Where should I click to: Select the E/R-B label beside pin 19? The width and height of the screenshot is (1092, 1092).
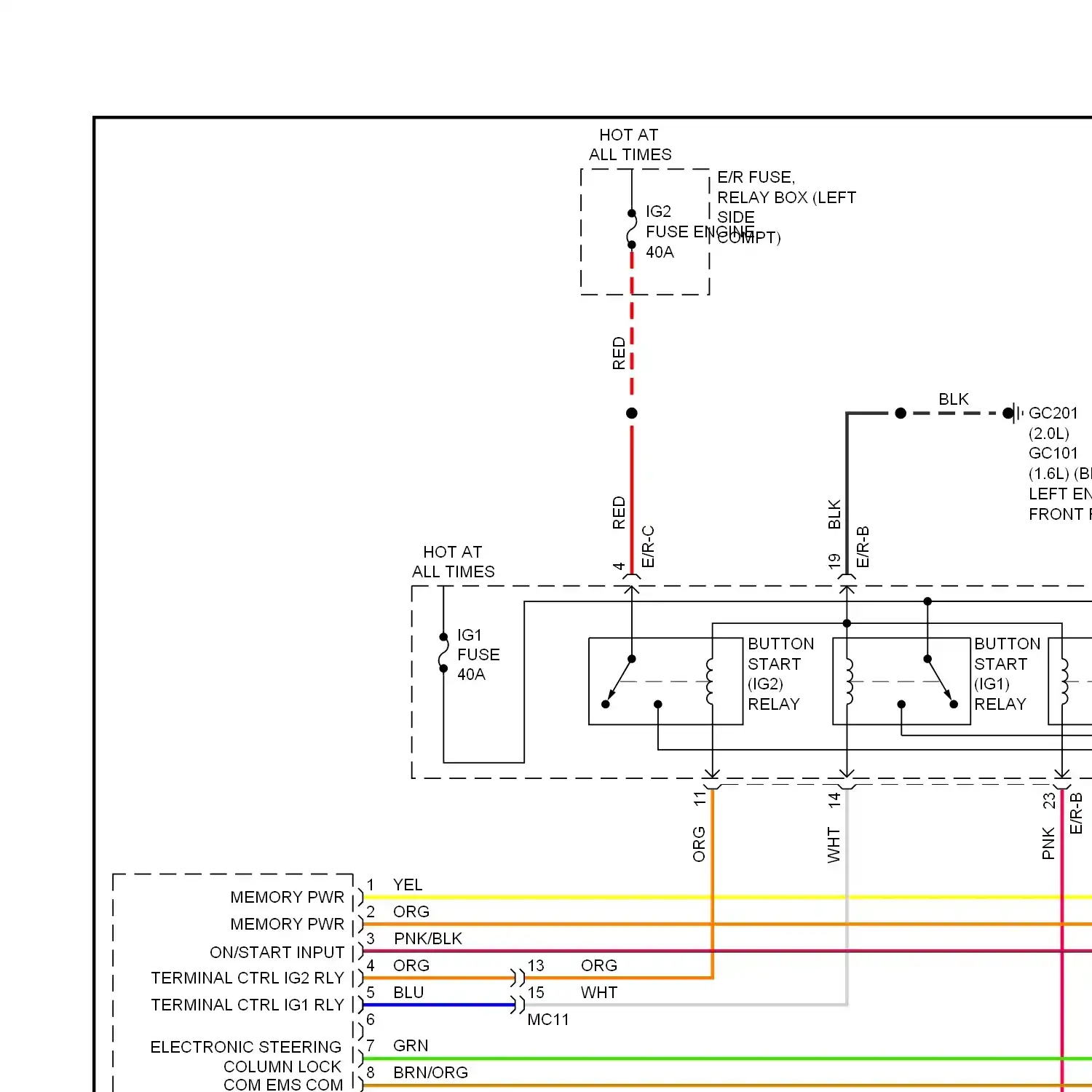tap(863, 546)
